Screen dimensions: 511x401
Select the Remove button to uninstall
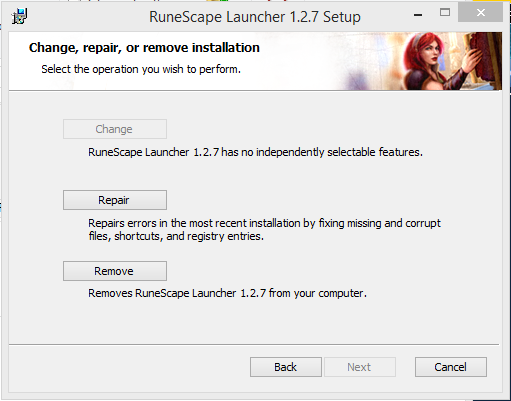click(115, 271)
